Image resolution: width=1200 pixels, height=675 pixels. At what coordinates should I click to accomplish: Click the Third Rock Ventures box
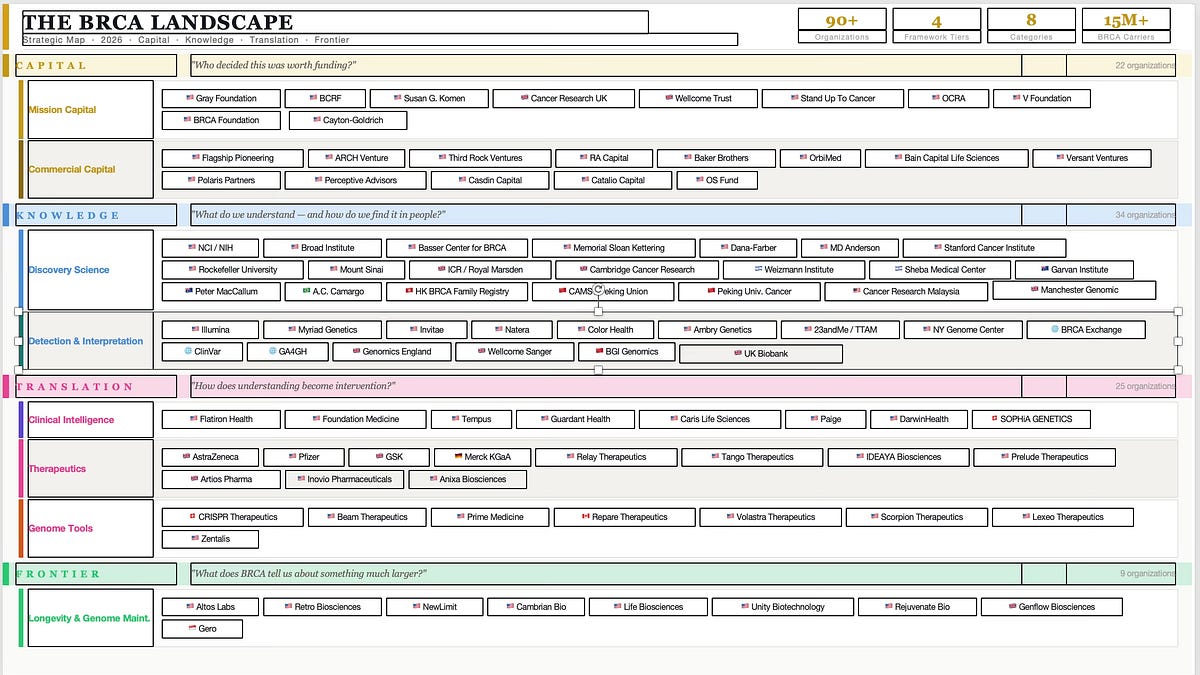pos(480,158)
